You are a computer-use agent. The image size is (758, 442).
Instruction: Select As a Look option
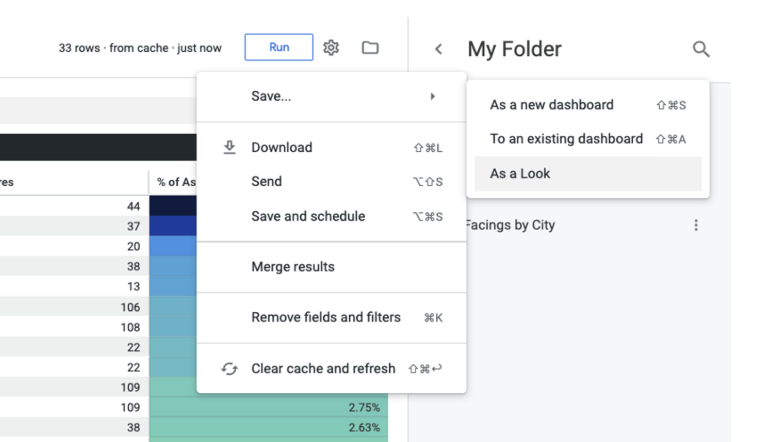(x=588, y=174)
